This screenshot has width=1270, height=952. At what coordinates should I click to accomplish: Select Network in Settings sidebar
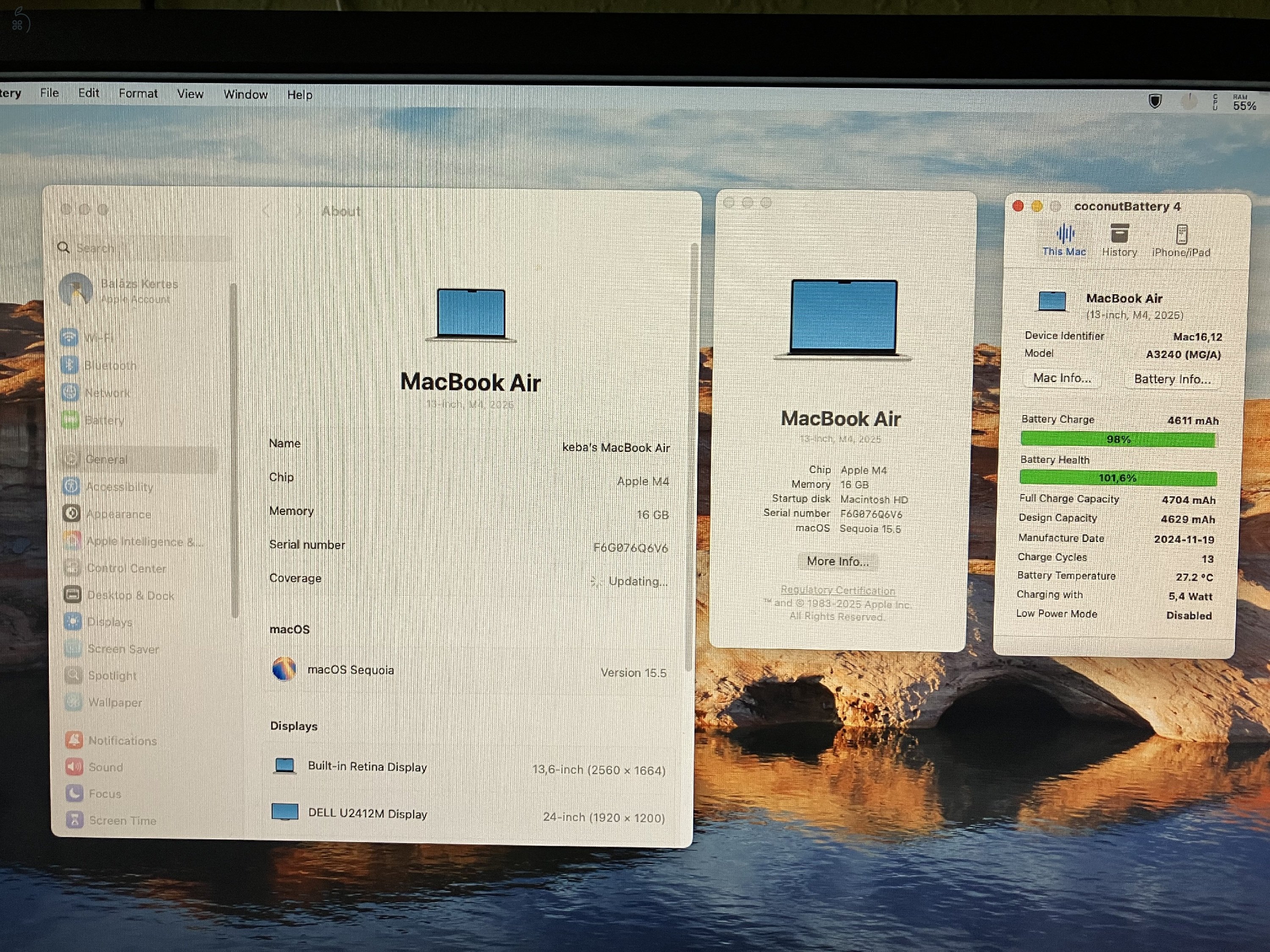click(138, 393)
